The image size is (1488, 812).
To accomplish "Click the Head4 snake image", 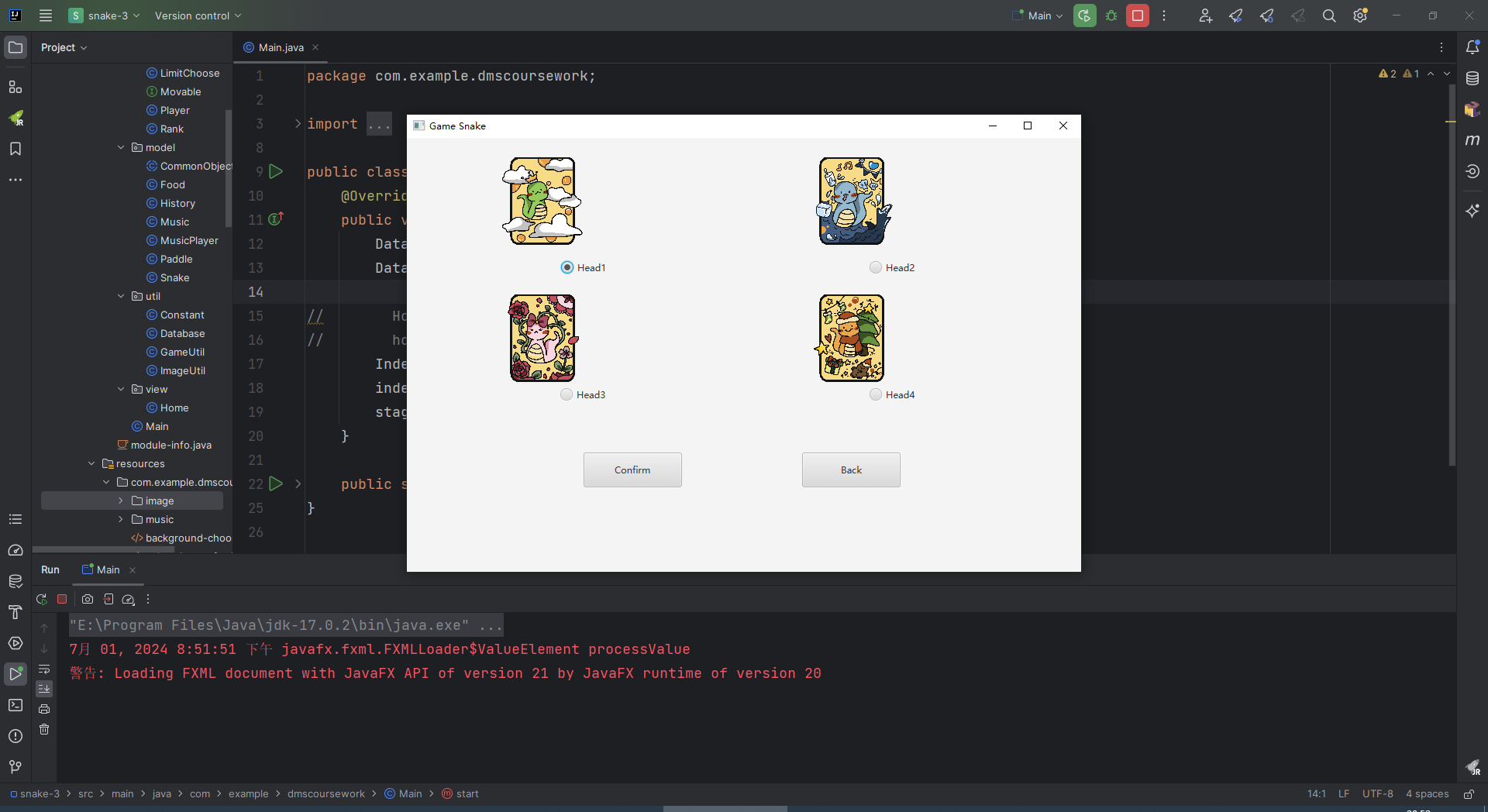I will tap(851, 338).
